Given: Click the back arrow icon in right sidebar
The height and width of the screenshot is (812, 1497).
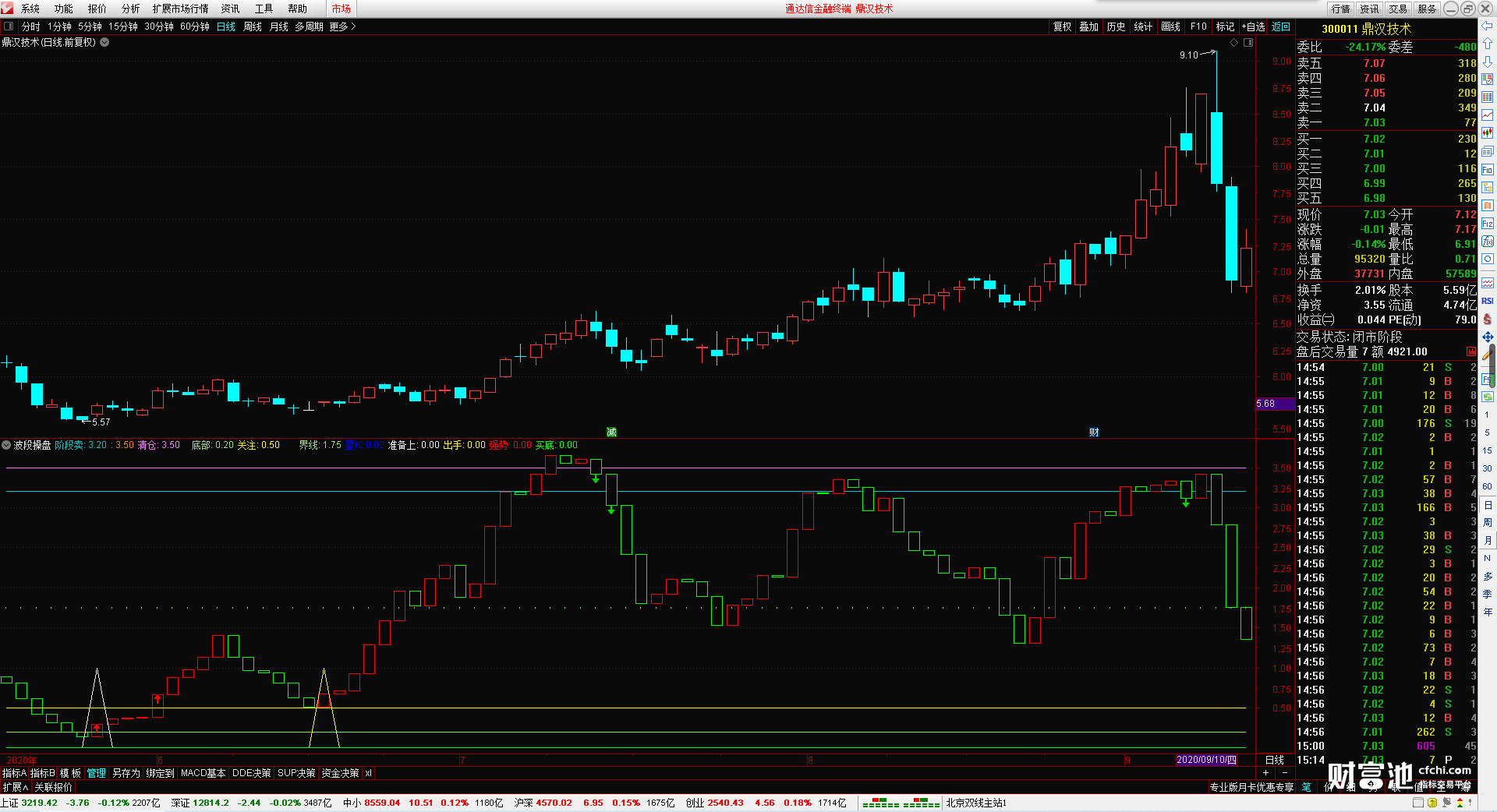Looking at the screenshot, I should pos(1488,26).
